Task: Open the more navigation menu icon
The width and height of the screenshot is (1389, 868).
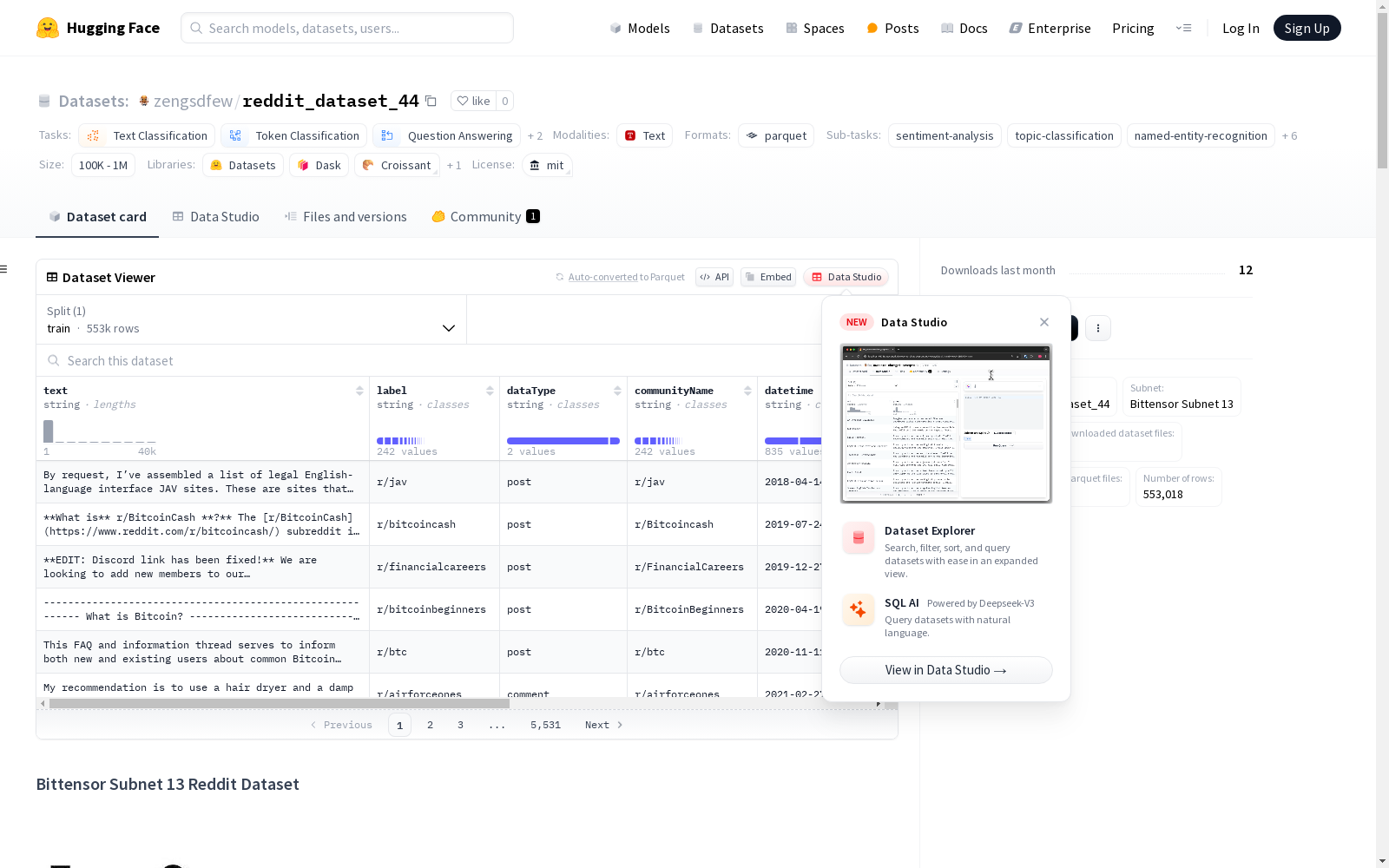Action: coord(1183,28)
